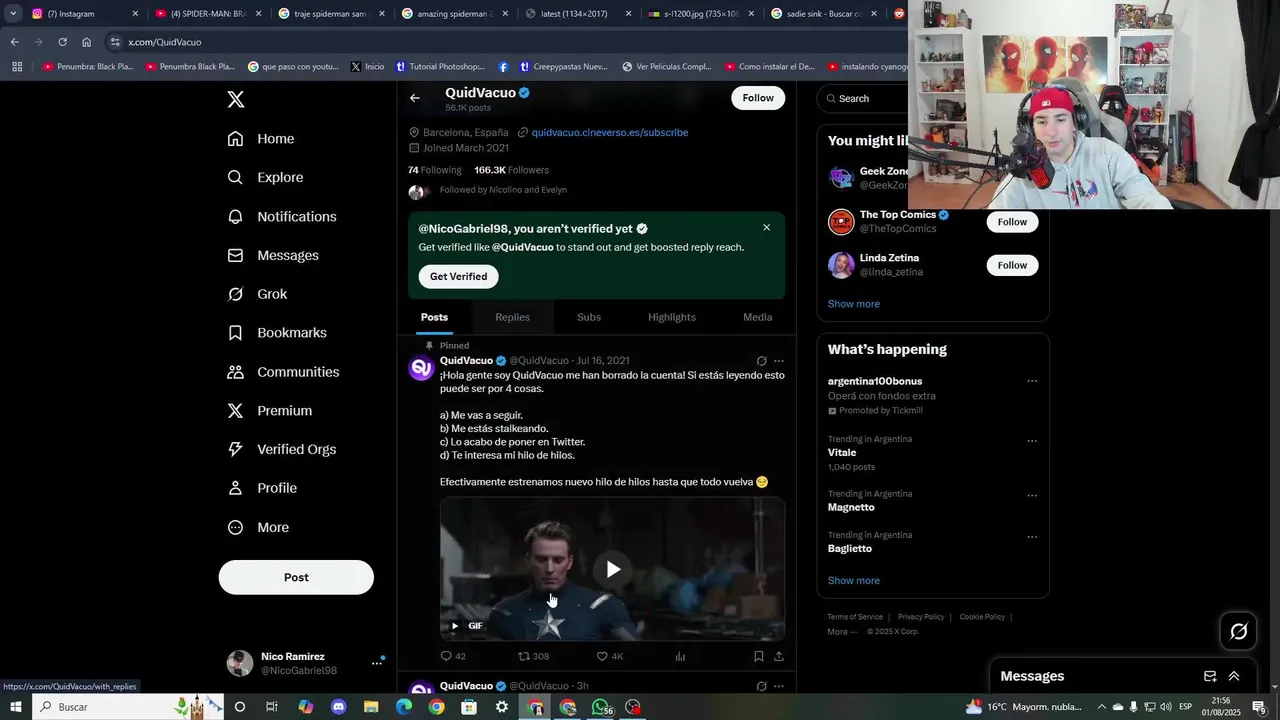1280x720 pixels.
Task: Open quidvacuo.cineverso.es/subscribe link
Action: pyautogui.click(x=609, y=132)
